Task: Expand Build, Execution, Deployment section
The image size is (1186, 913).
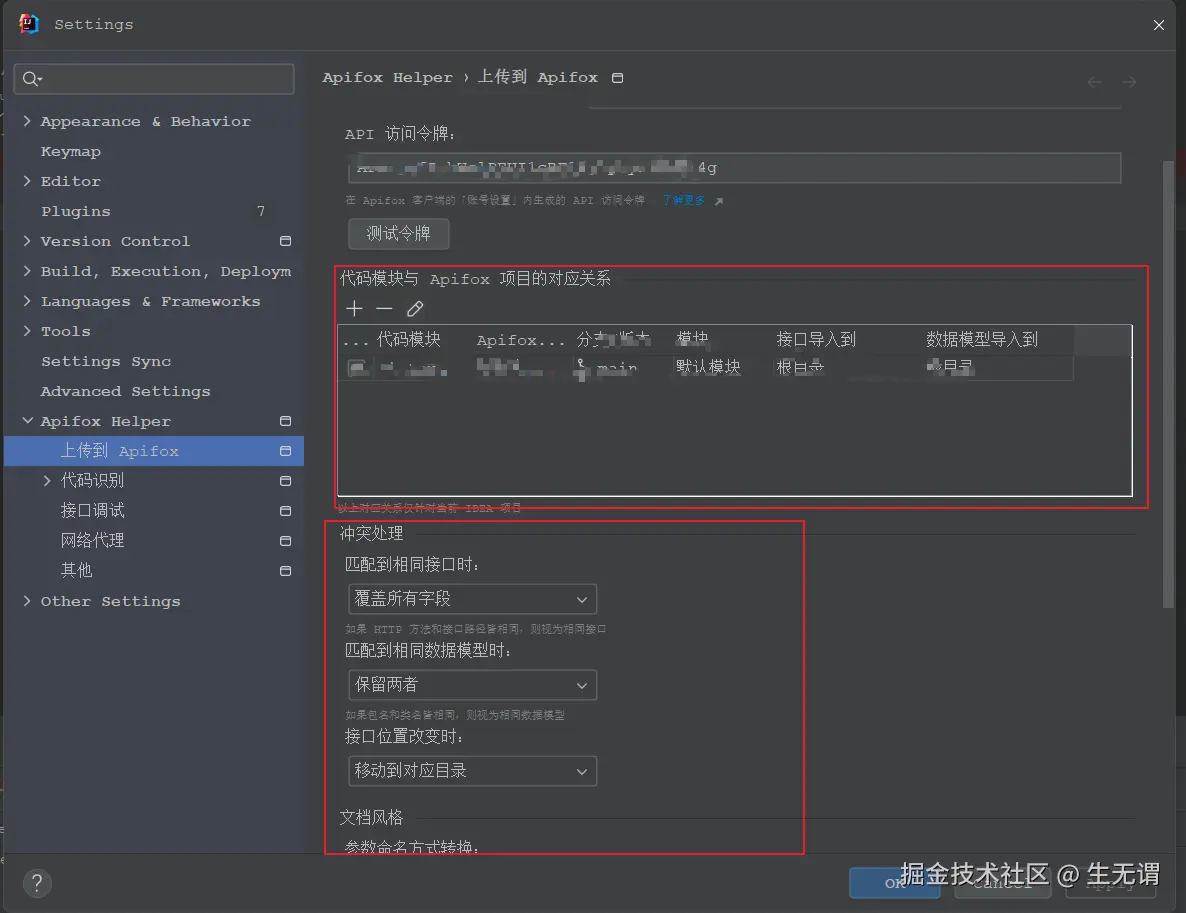Action: [27, 271]
